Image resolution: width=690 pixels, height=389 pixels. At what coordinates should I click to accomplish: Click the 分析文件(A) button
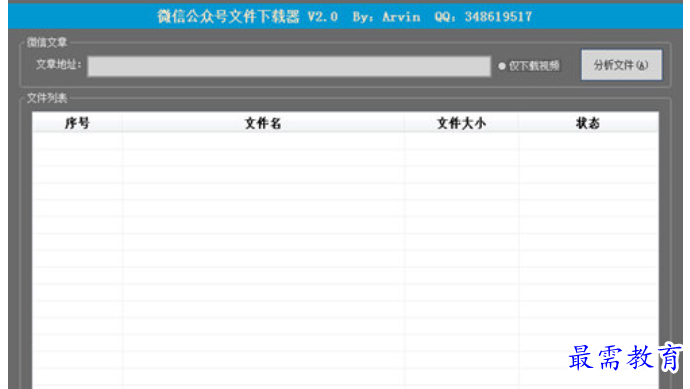(621, 65)
